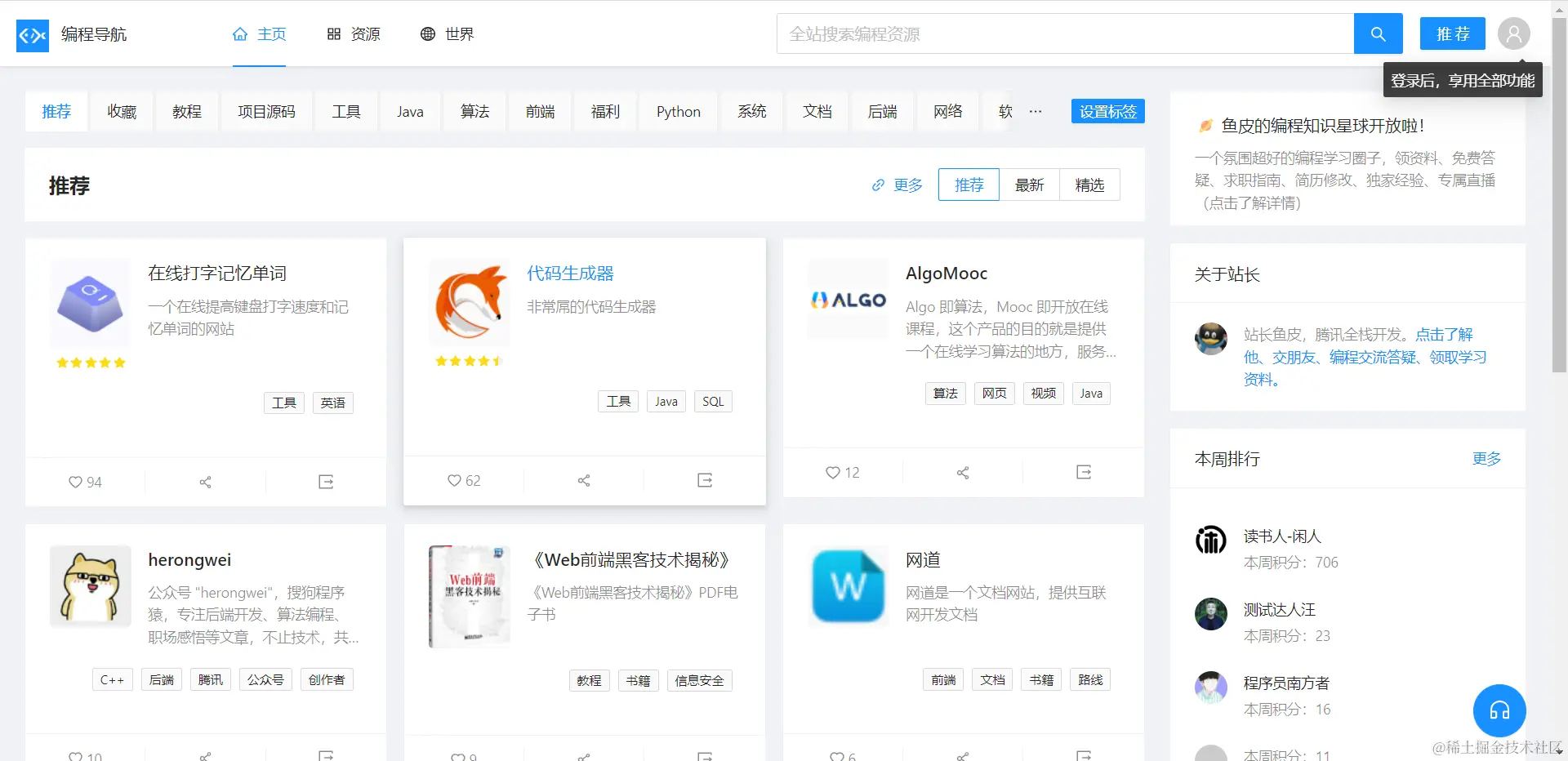The width and height of the screenshot is (1568, 761).
Task: Click the 在线打字记忆单词 keyboard thumbnail
Action: point(90,303)
